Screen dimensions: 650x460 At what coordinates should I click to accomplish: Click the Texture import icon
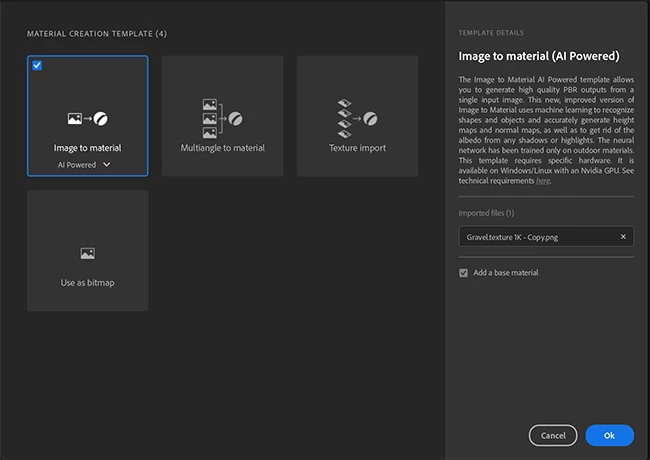coord(357,117)
